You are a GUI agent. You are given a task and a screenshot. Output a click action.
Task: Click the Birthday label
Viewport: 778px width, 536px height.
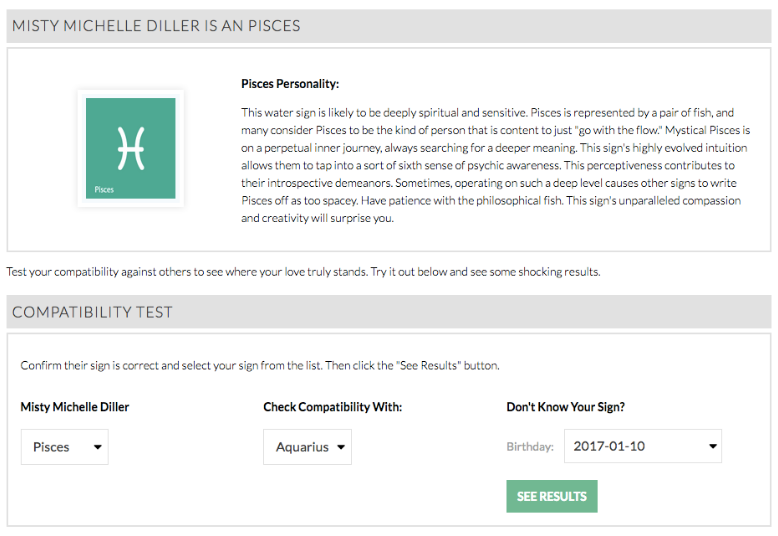coord(530,447)
